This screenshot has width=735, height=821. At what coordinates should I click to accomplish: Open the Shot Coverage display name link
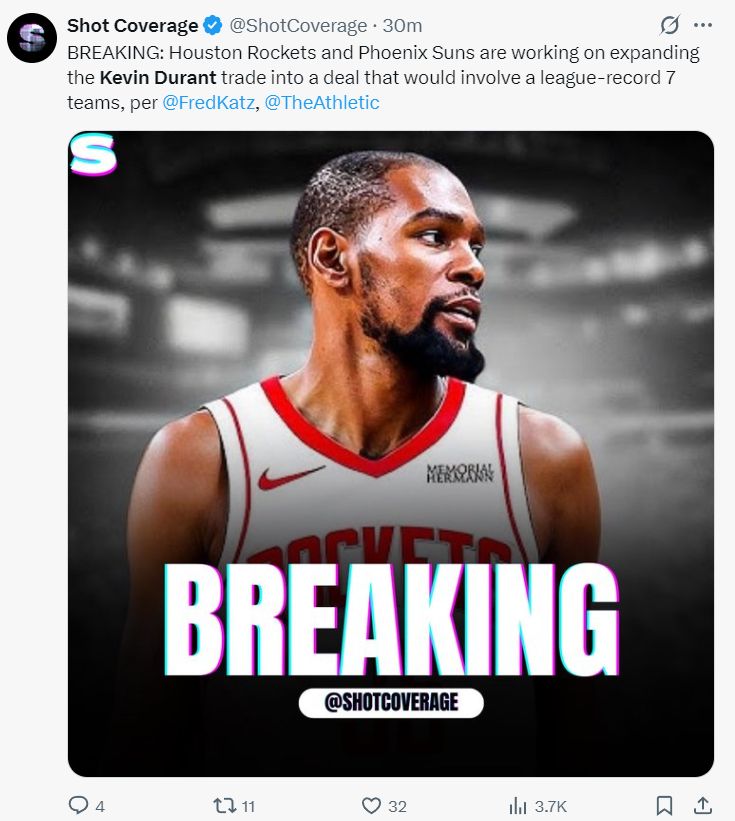pyautogui.click(x=132, y=25)
